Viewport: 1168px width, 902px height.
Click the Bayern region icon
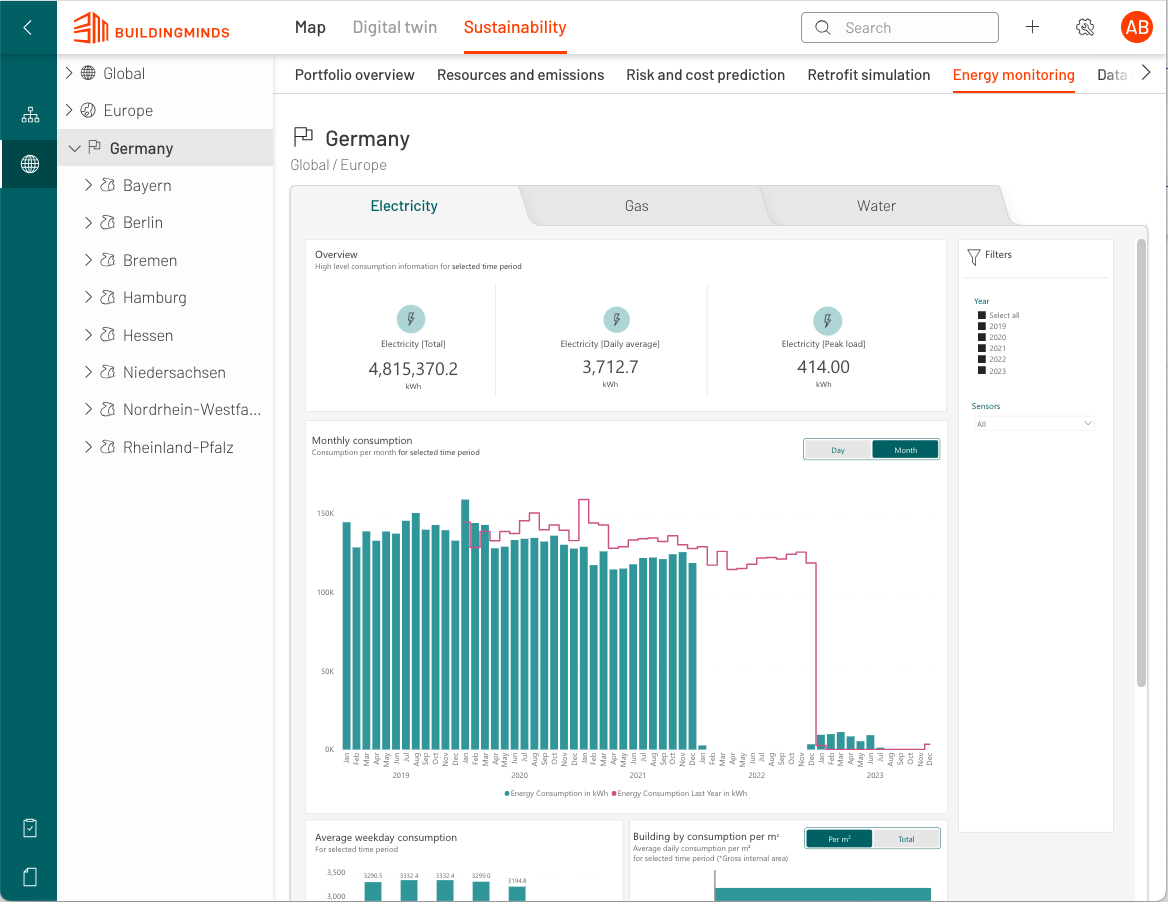(108, 185)
